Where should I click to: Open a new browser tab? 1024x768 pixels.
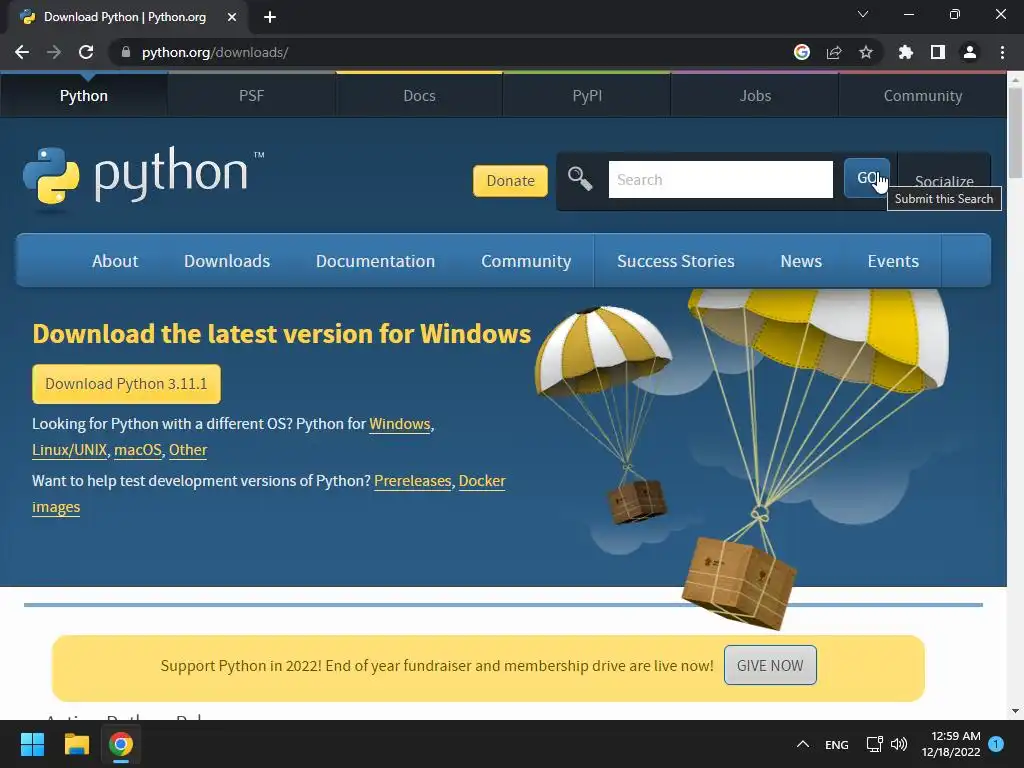[x=270, y=17]
